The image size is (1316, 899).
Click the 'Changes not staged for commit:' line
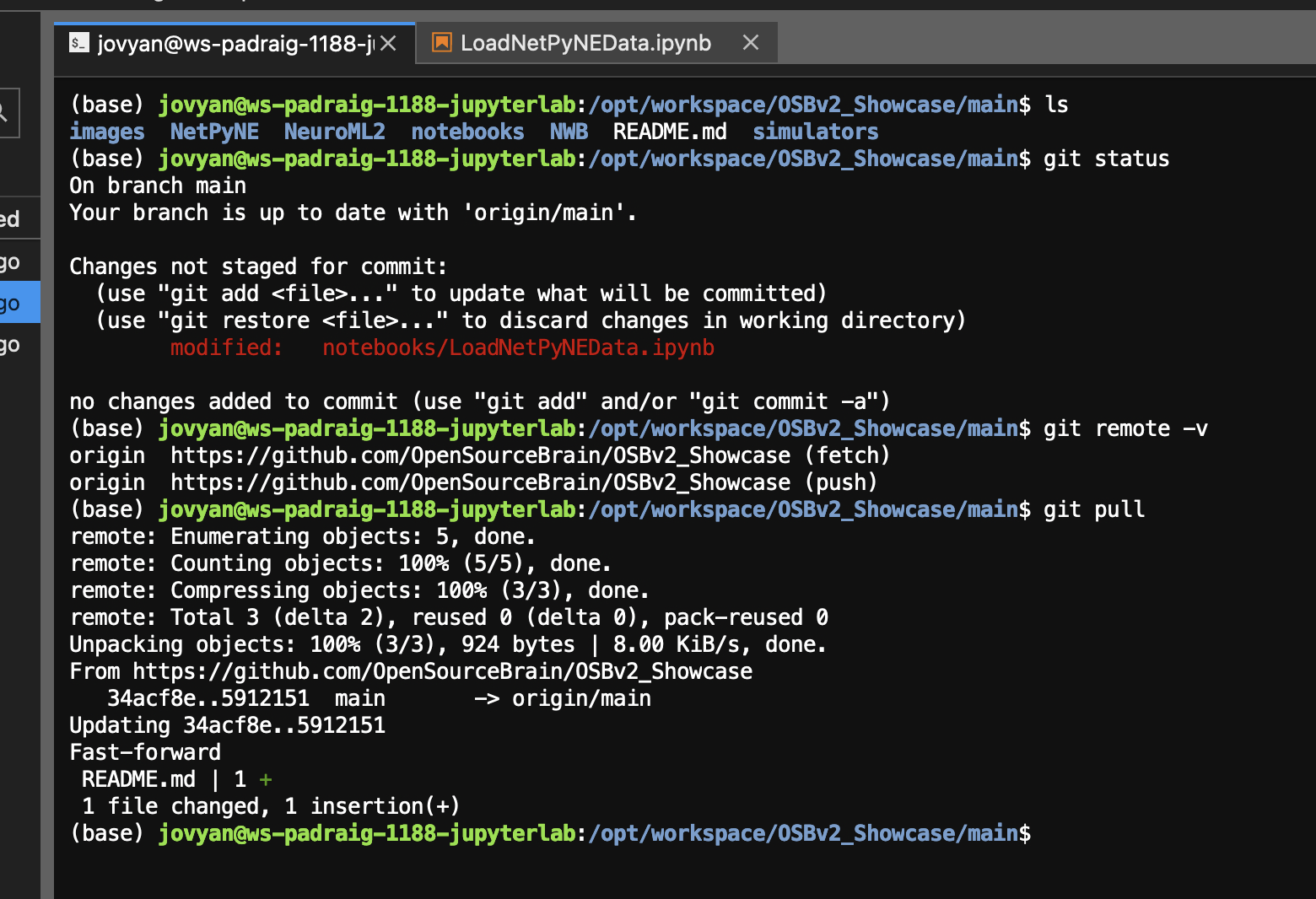point(258,266)
